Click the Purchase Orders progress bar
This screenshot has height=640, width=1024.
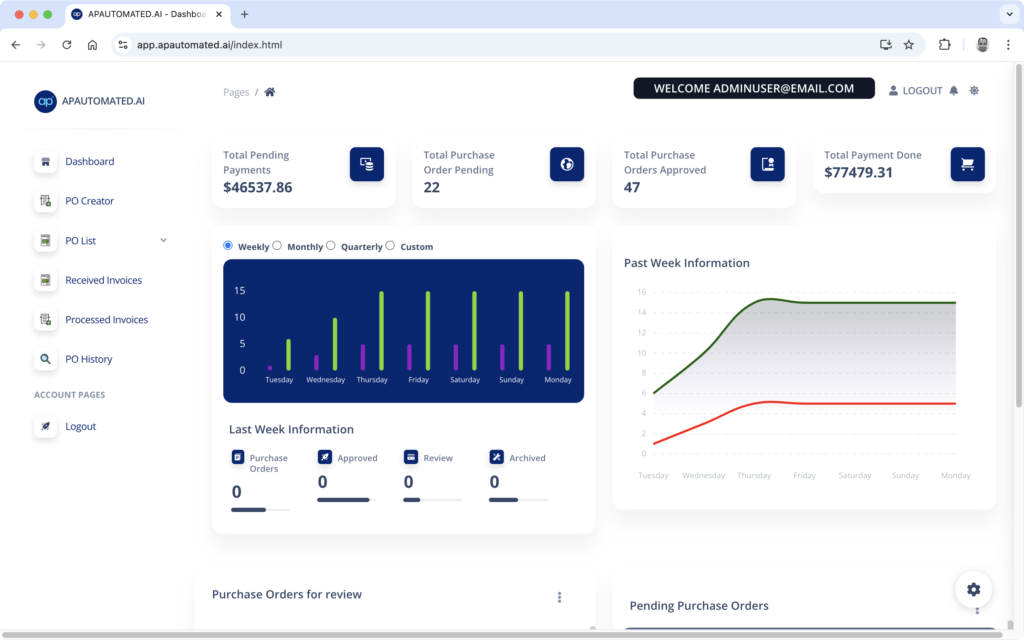pos(260,510)
